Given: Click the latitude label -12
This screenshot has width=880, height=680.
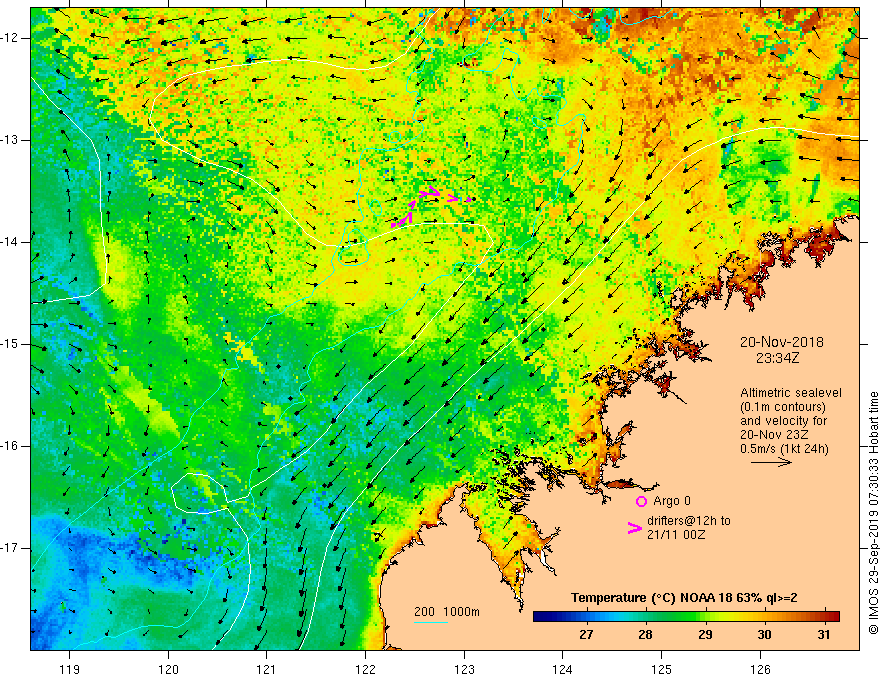Looking at the screenshot, I should click(x=10, y=38).
